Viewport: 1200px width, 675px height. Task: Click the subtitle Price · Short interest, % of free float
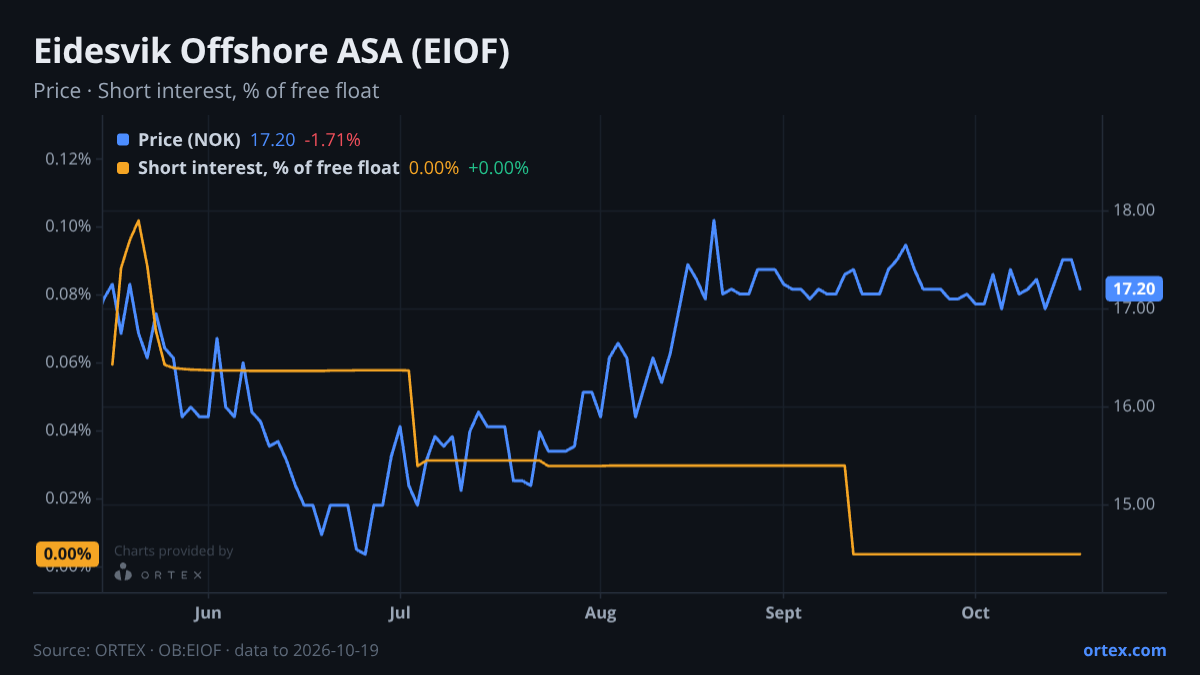(x=206, y=91)
